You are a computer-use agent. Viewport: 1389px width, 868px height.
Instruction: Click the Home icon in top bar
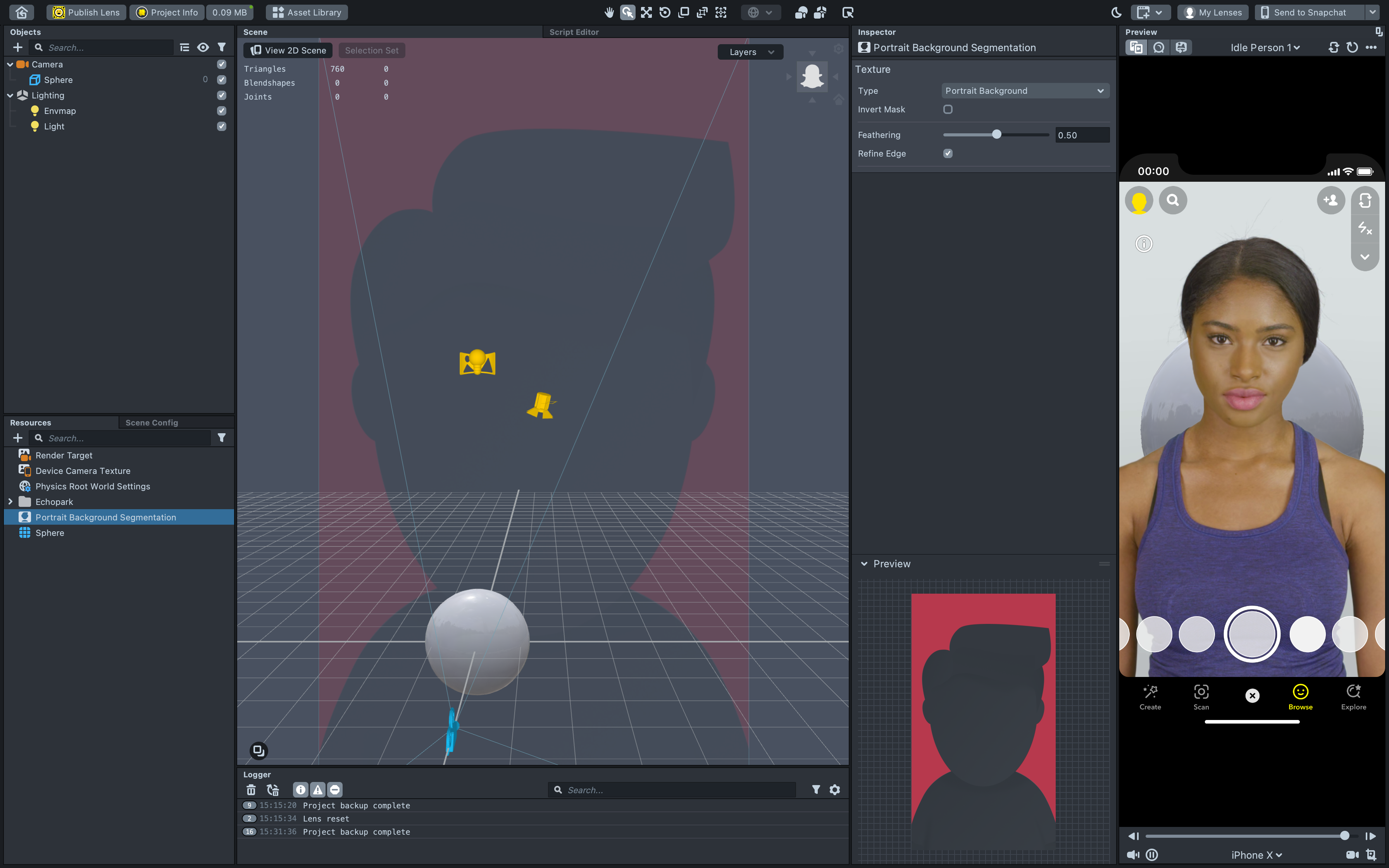21,12
